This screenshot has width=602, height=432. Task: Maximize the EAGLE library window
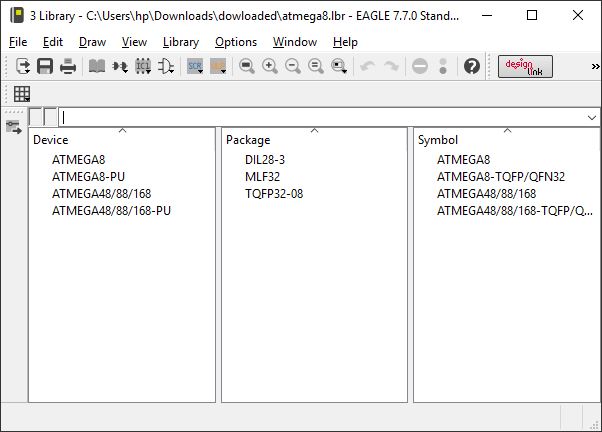[x=532, y=15]
